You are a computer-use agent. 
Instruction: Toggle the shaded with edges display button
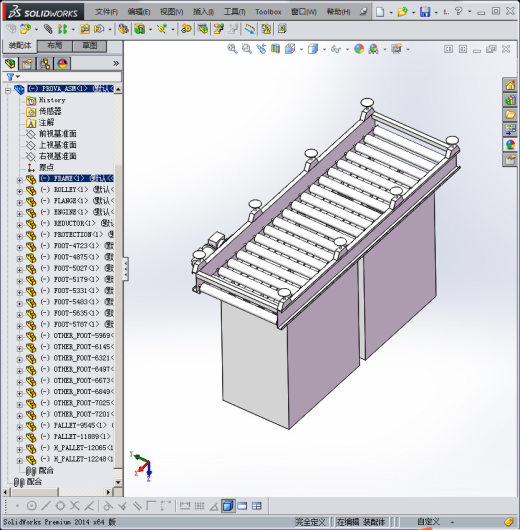[228, 506]
